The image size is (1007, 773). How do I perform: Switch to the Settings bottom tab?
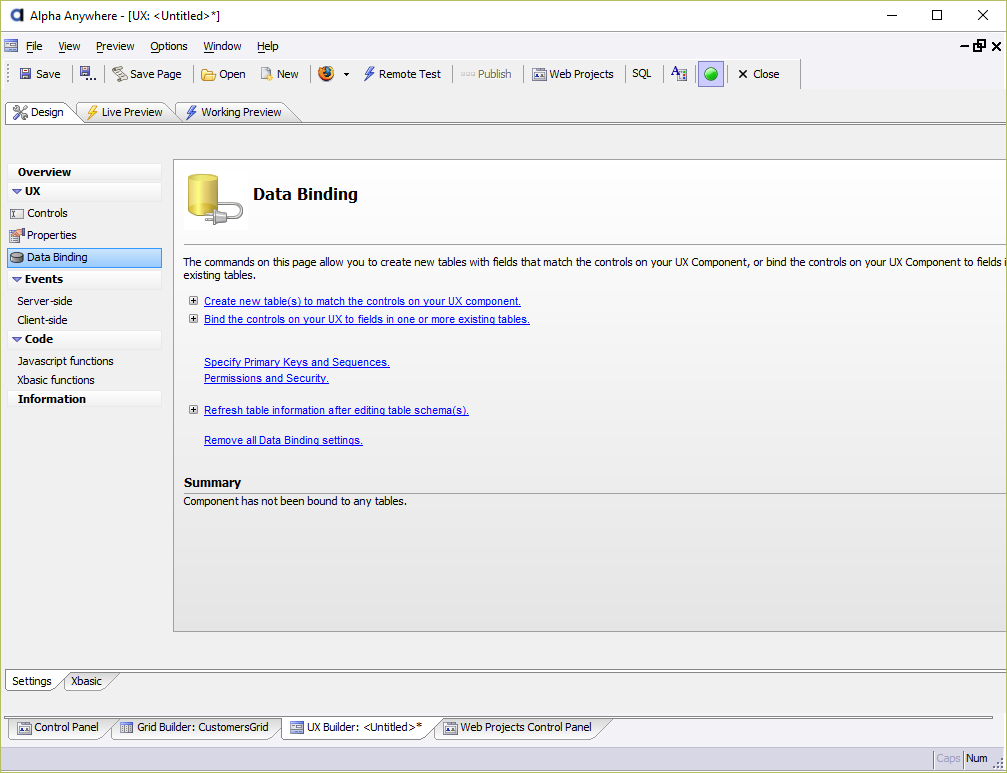pyautogui.click(x=31, y=681)
